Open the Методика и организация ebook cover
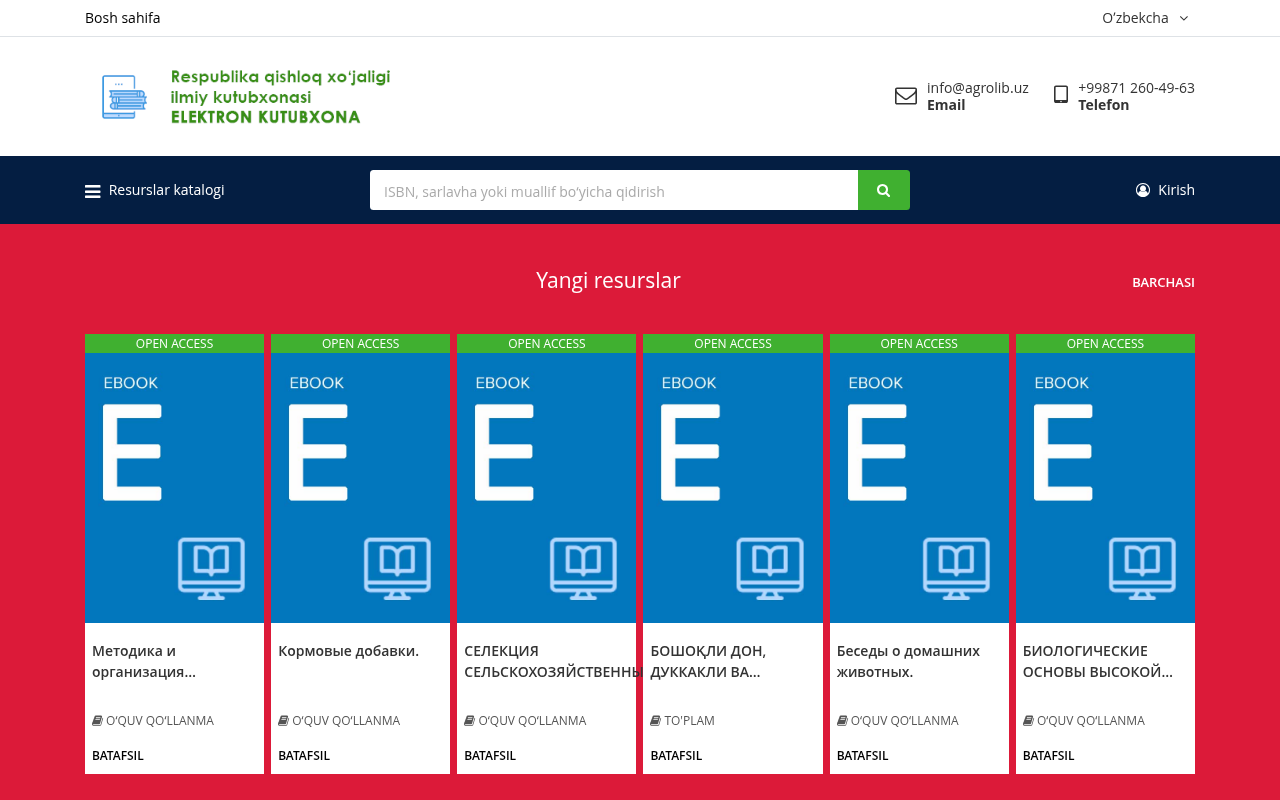Viewport: 1280px width, 800px height. (174, 488)
